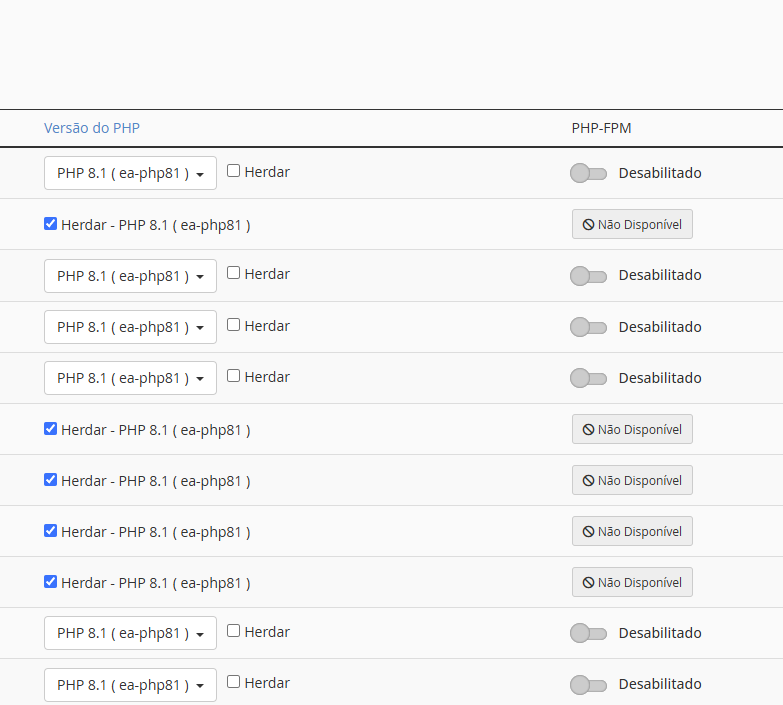Enable the fifth Desabilitado PHP-FPM toggle from top
The height and width of the screenshot is (705, 783).
click(588, 633)
